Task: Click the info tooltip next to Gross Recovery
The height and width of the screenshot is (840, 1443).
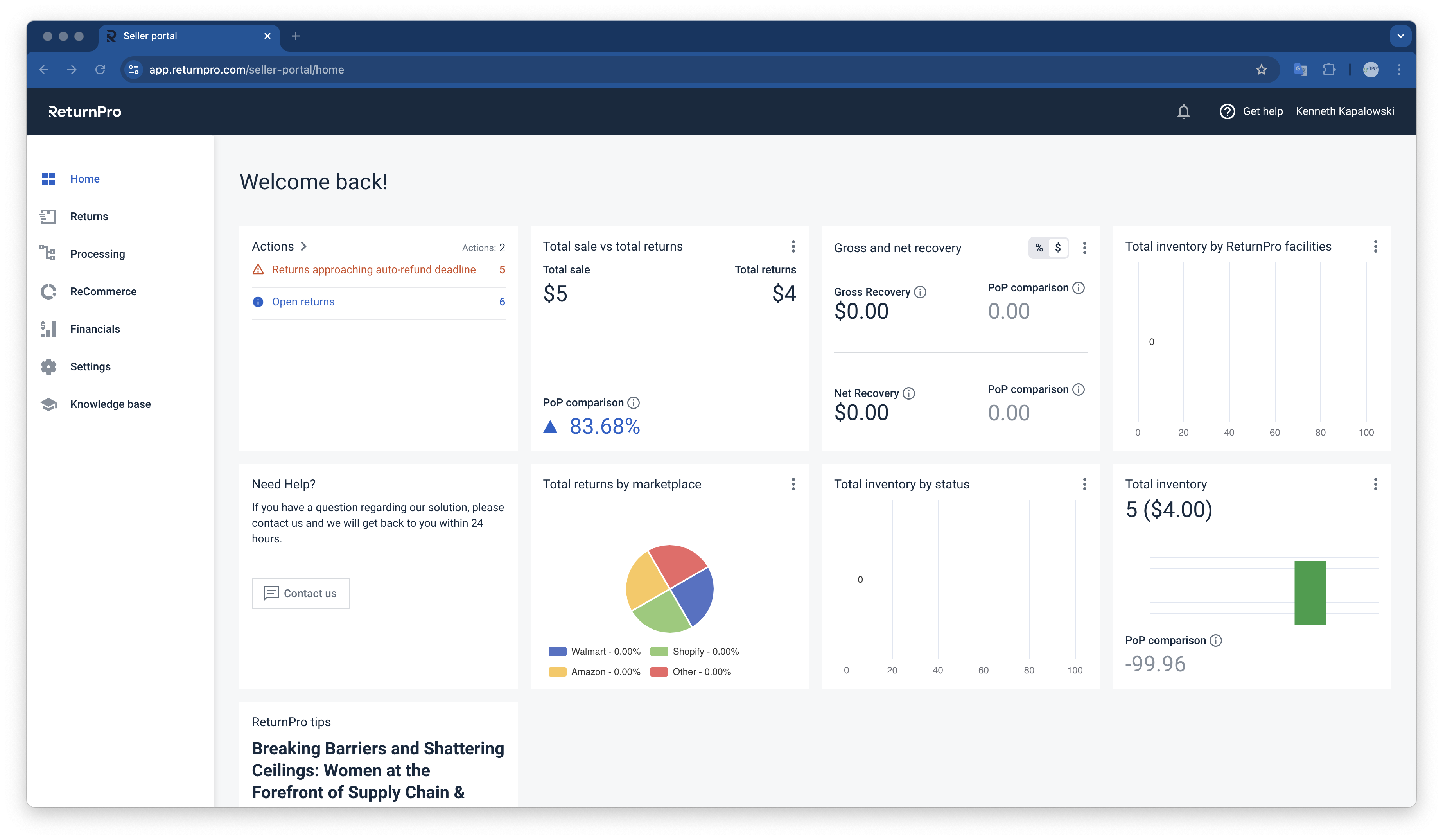Action: click(x=920, y=292)
